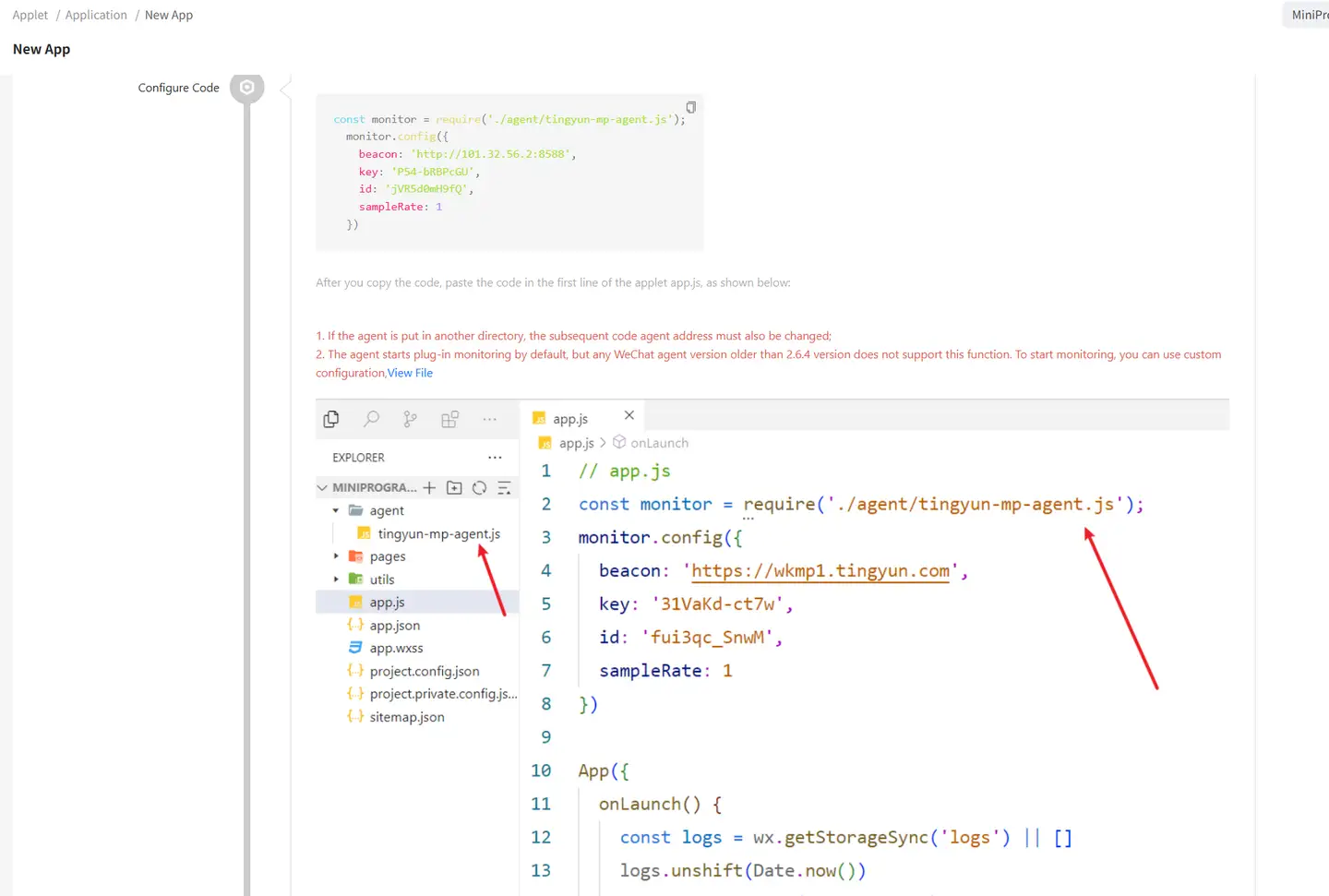Click the Configure Code step marker
This screenshot has height=896, width=1329.
point(246,87)
